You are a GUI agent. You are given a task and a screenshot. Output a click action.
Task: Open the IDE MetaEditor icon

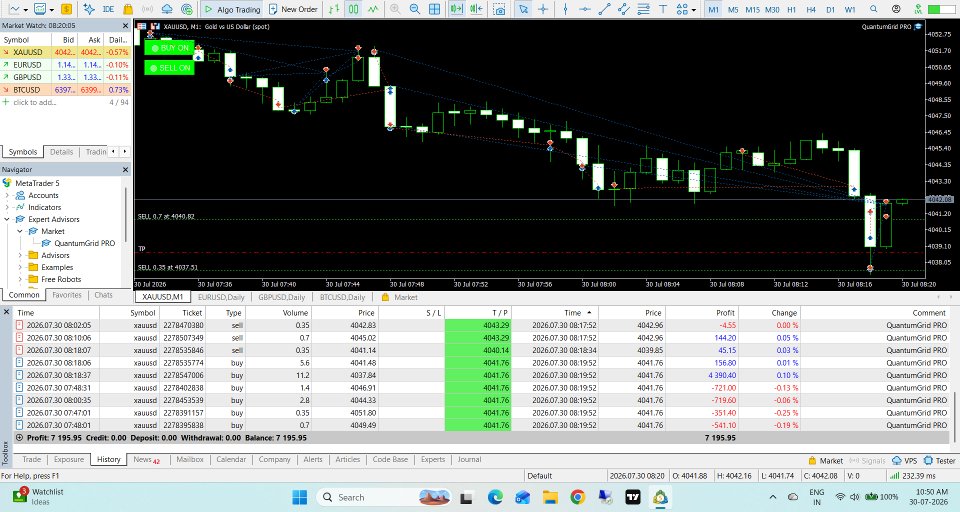pos(108,9)
